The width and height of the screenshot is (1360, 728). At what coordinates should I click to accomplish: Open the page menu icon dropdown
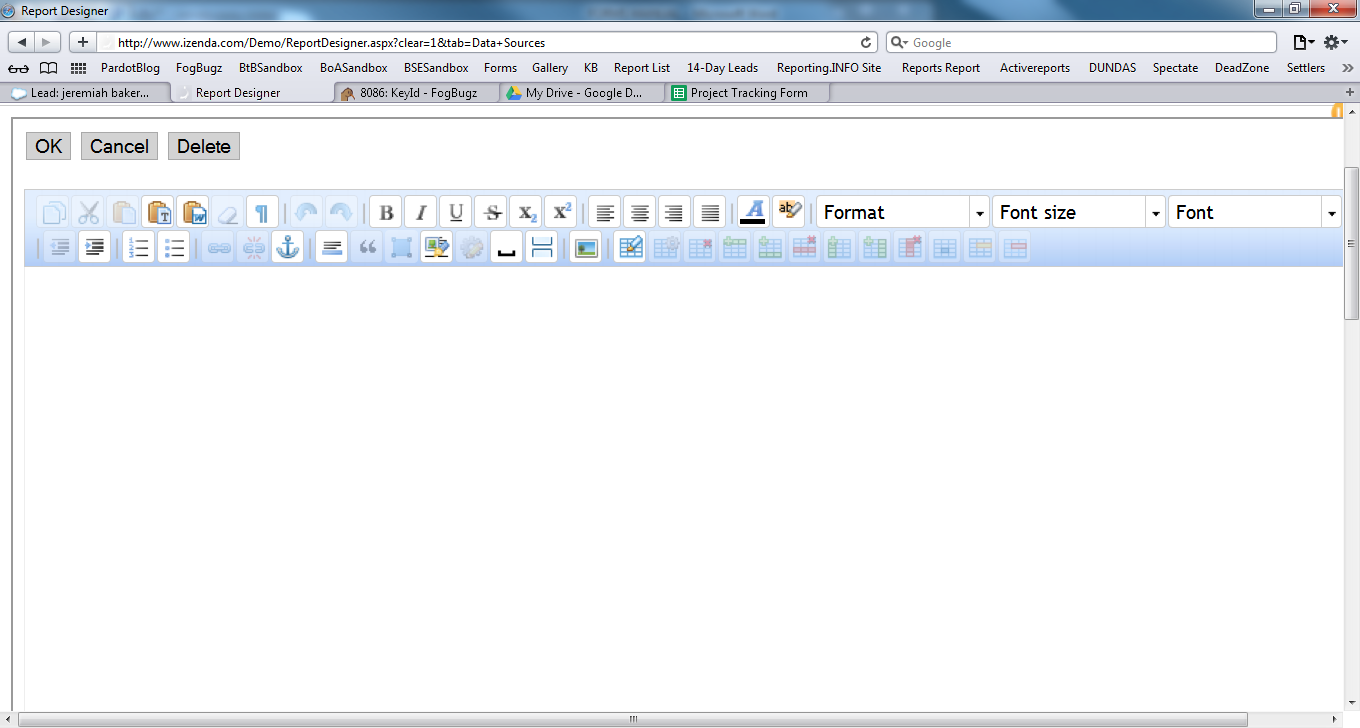[x=1303, y=42]
